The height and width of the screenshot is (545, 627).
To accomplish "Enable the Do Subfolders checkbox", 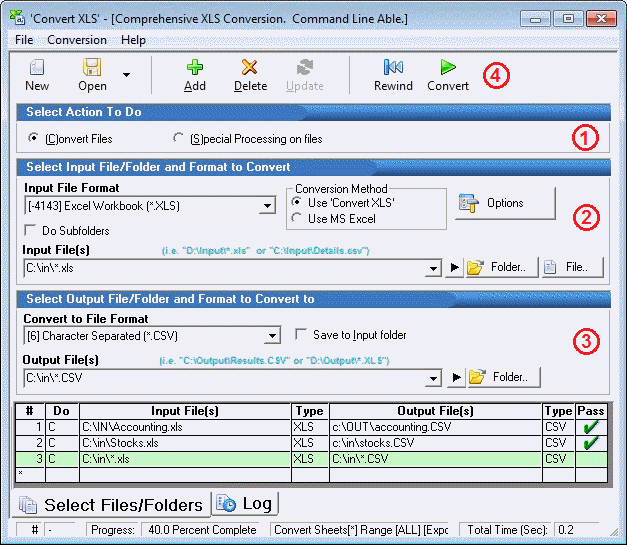I will pyautogui.click(x=32, y=231).
